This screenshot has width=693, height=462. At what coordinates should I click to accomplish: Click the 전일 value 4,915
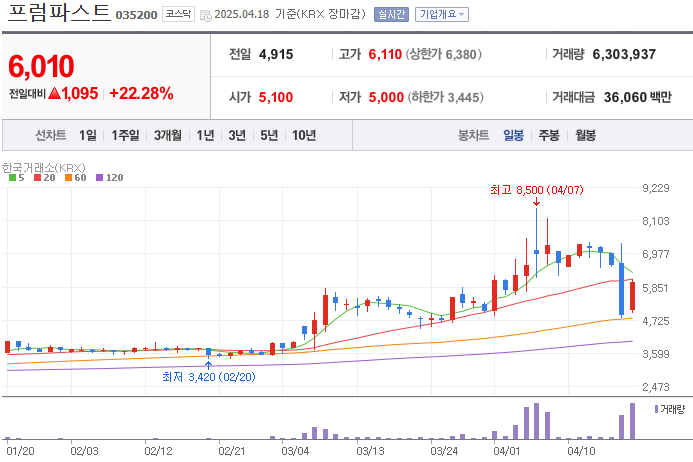click(276, 54)
